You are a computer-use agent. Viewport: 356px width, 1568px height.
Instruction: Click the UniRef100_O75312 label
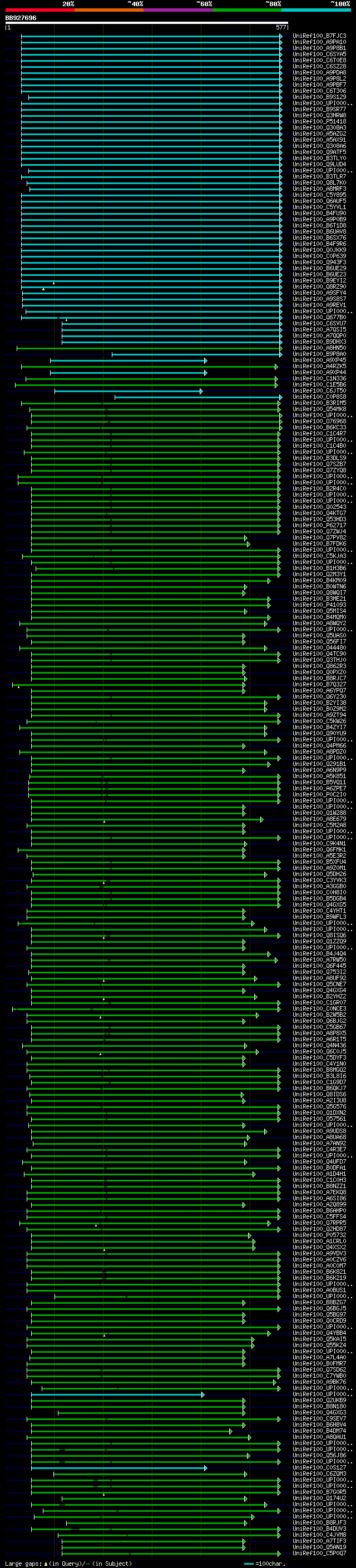coord(319,972)
